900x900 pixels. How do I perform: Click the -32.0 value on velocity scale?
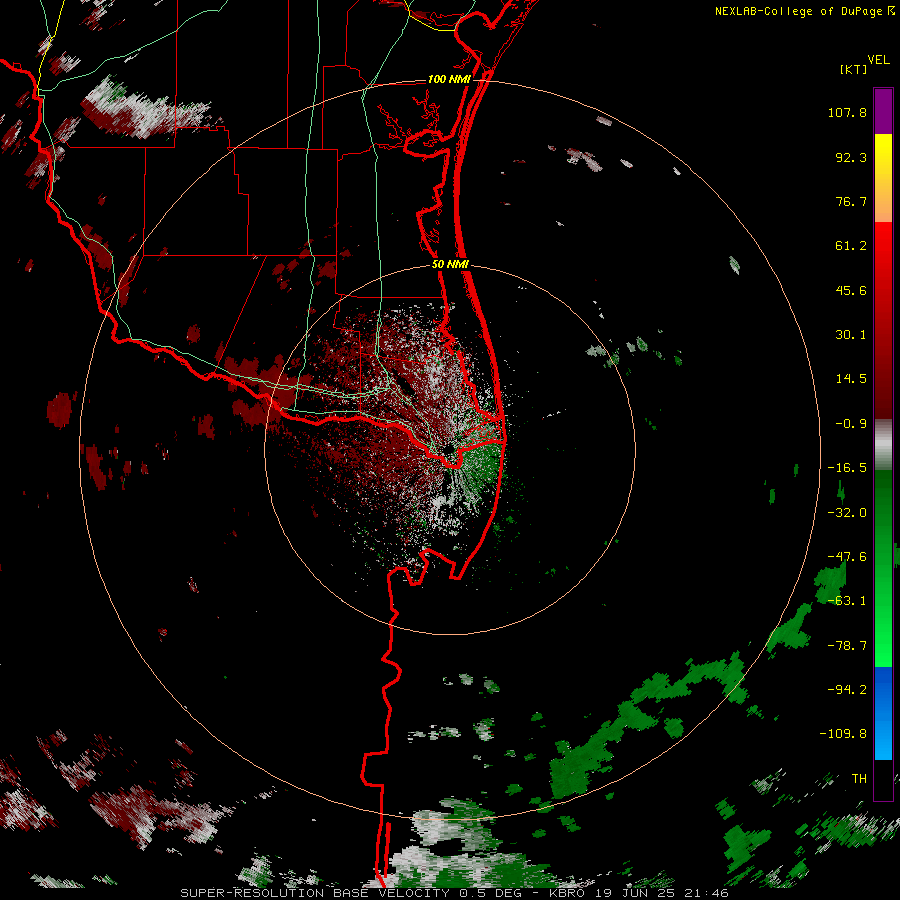point(847,513)
